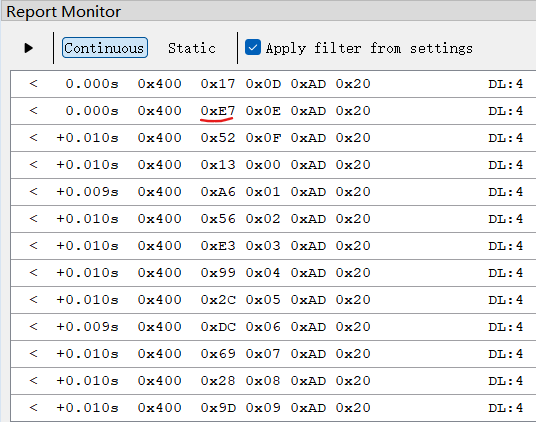
Task: Click the Report Monitor panel title
Action: click(x=64, y=12)
